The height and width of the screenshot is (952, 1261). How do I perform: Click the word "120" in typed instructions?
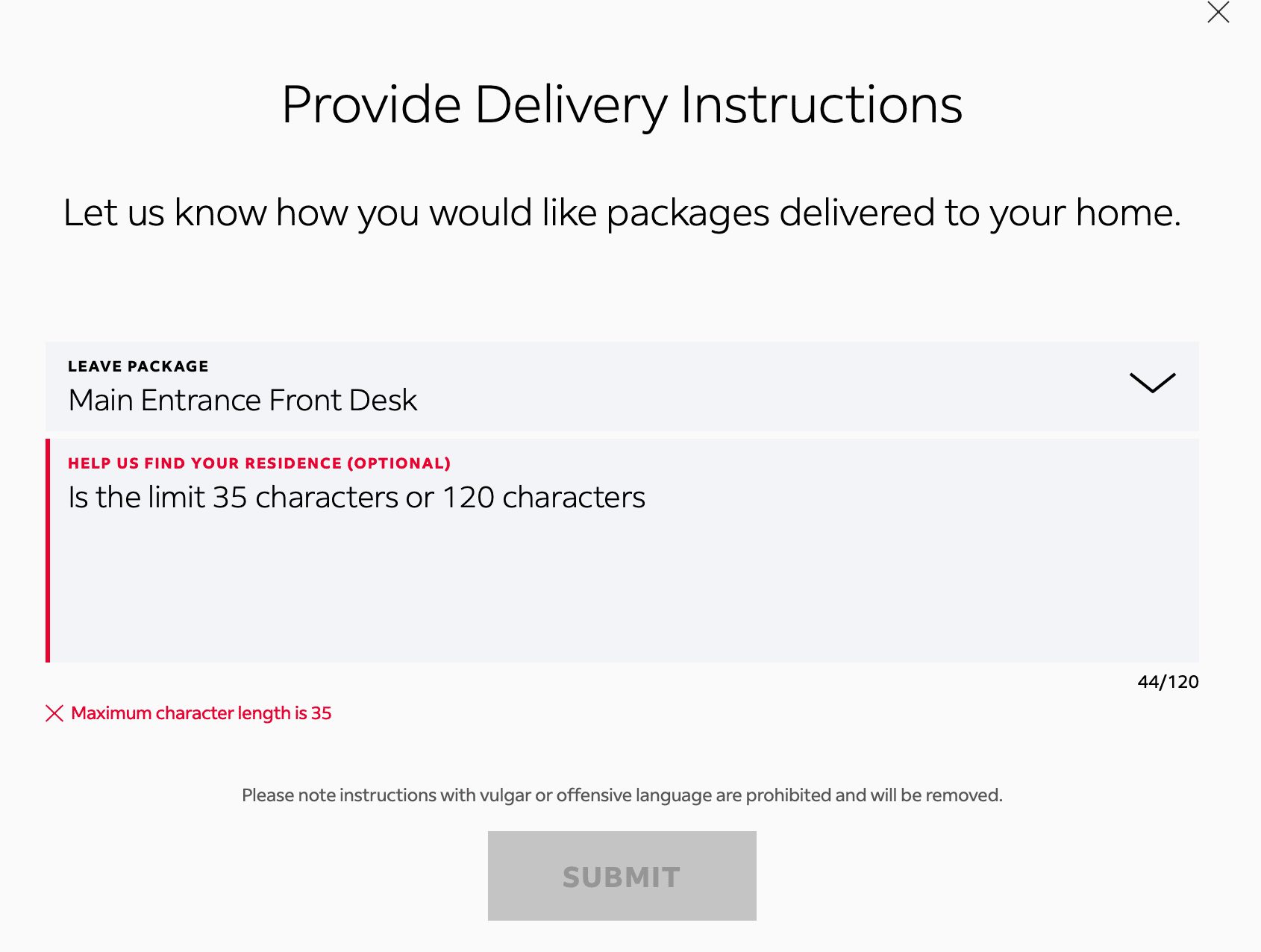pyautogui.click(x=468, y=498)
